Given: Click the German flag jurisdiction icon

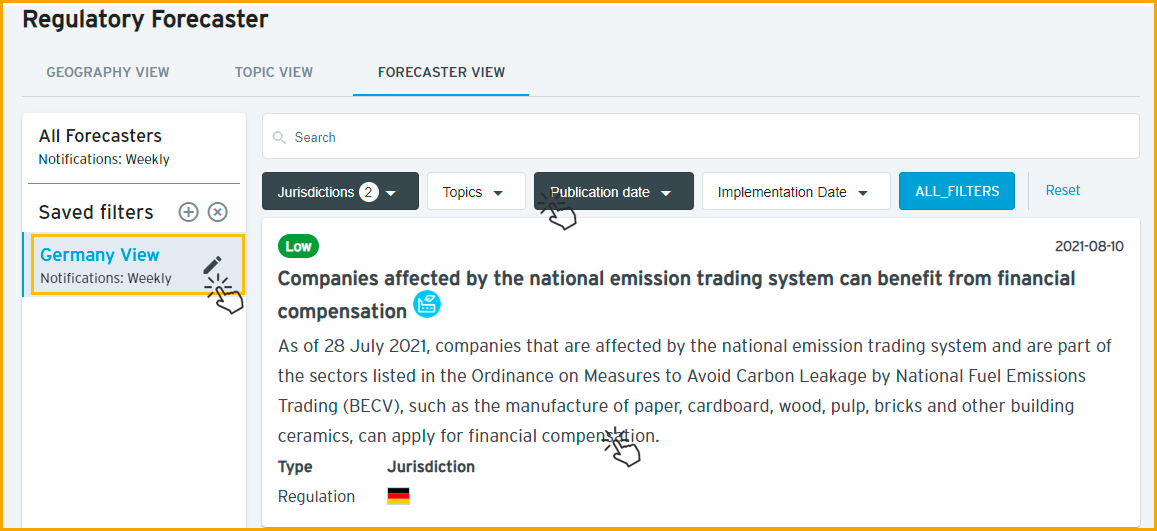Looking at the screenshot, I should tap(398, 496).
